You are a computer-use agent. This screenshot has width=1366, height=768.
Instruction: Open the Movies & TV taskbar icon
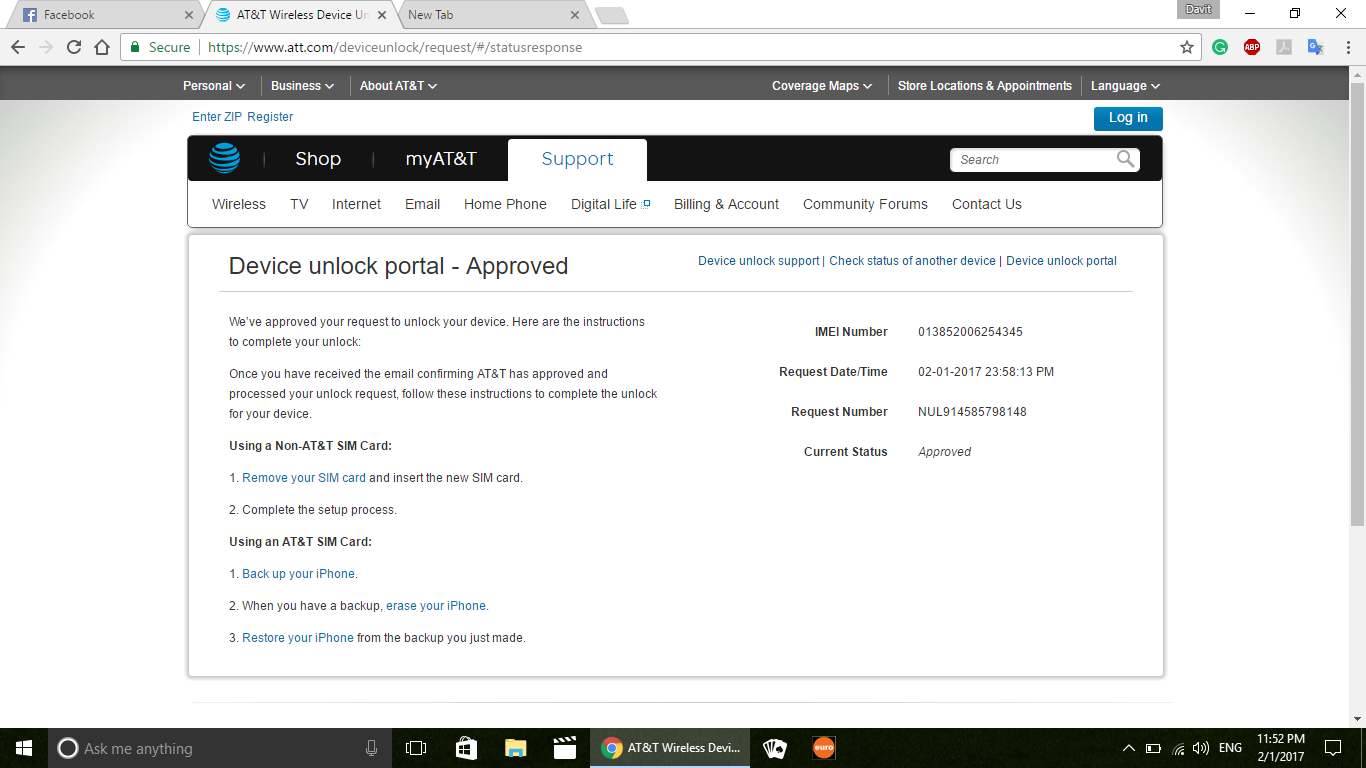coord(565,748)
